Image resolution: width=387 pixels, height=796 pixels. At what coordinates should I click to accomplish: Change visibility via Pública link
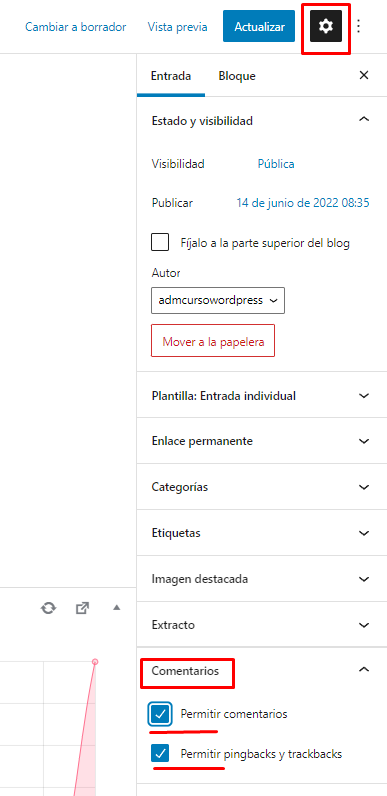[x=276, y=164]
